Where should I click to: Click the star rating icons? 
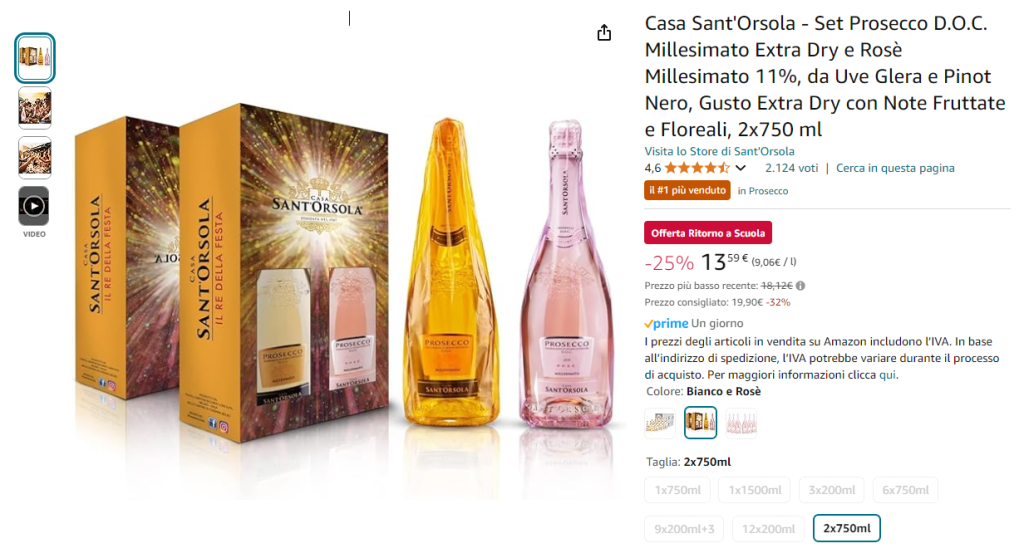click(697, 168)
